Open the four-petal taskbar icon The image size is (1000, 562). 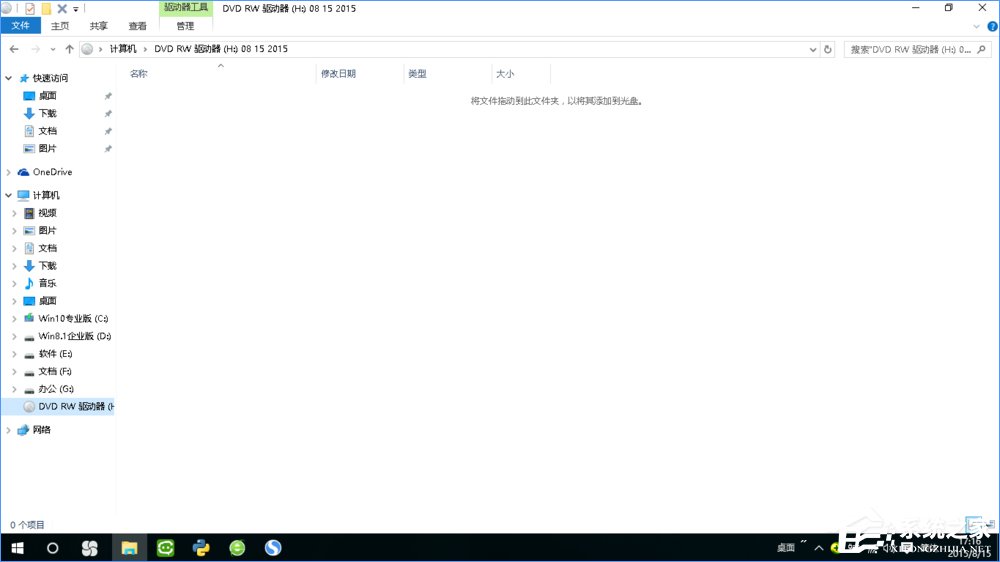90,548
